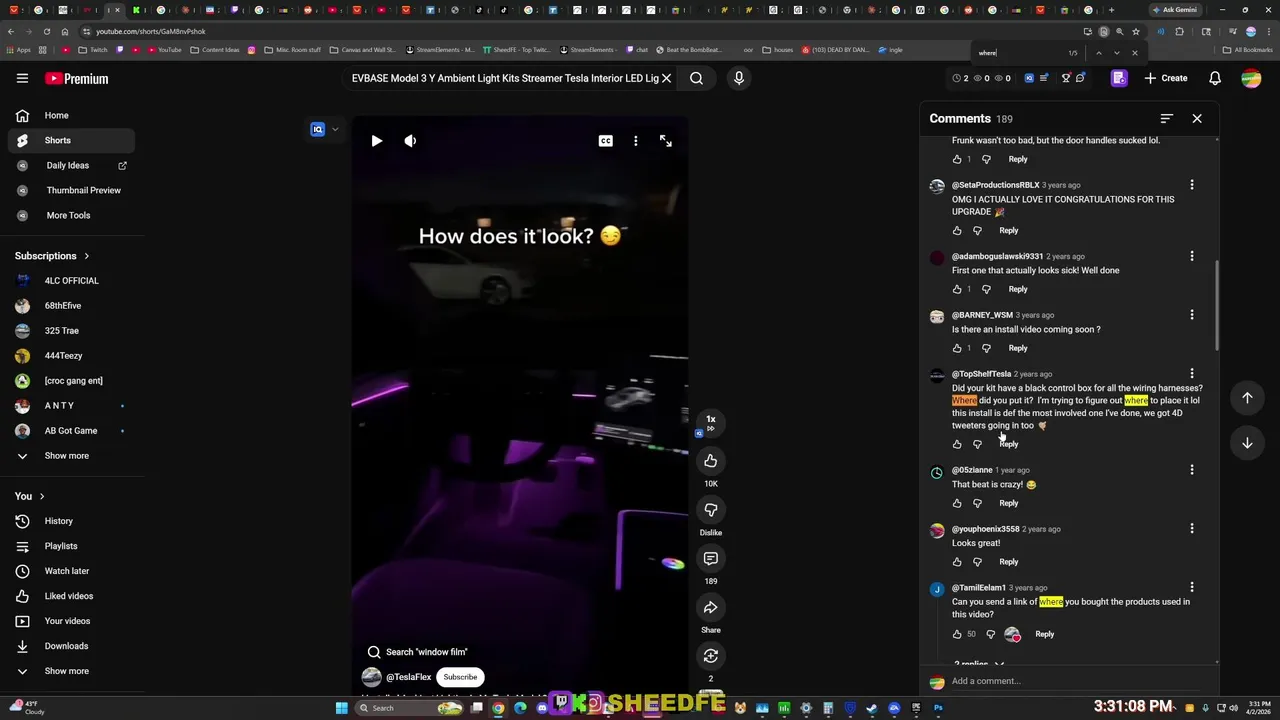Open Liked videos
This screenshot has width=1280, height=720.
tap(72, 596)
